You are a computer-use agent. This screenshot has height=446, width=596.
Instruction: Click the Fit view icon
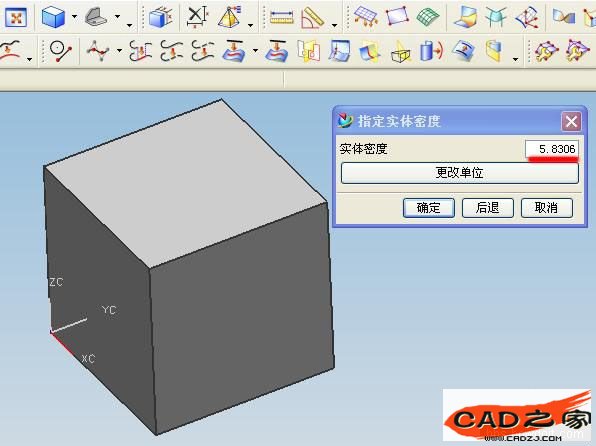(15, 17)
